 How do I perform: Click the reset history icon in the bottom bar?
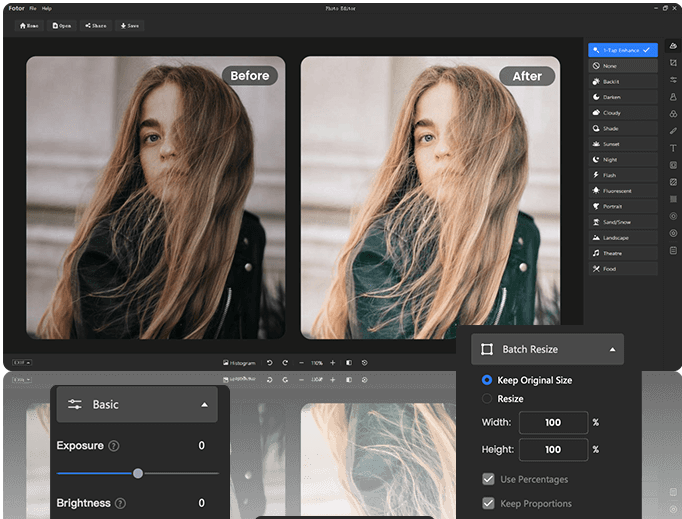[x=364, y=362]
